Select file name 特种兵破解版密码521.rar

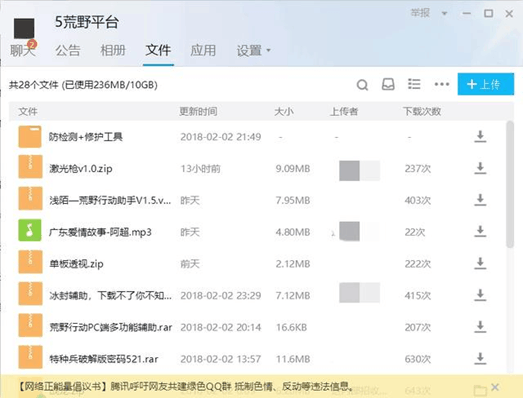click(x=104, y=359)
